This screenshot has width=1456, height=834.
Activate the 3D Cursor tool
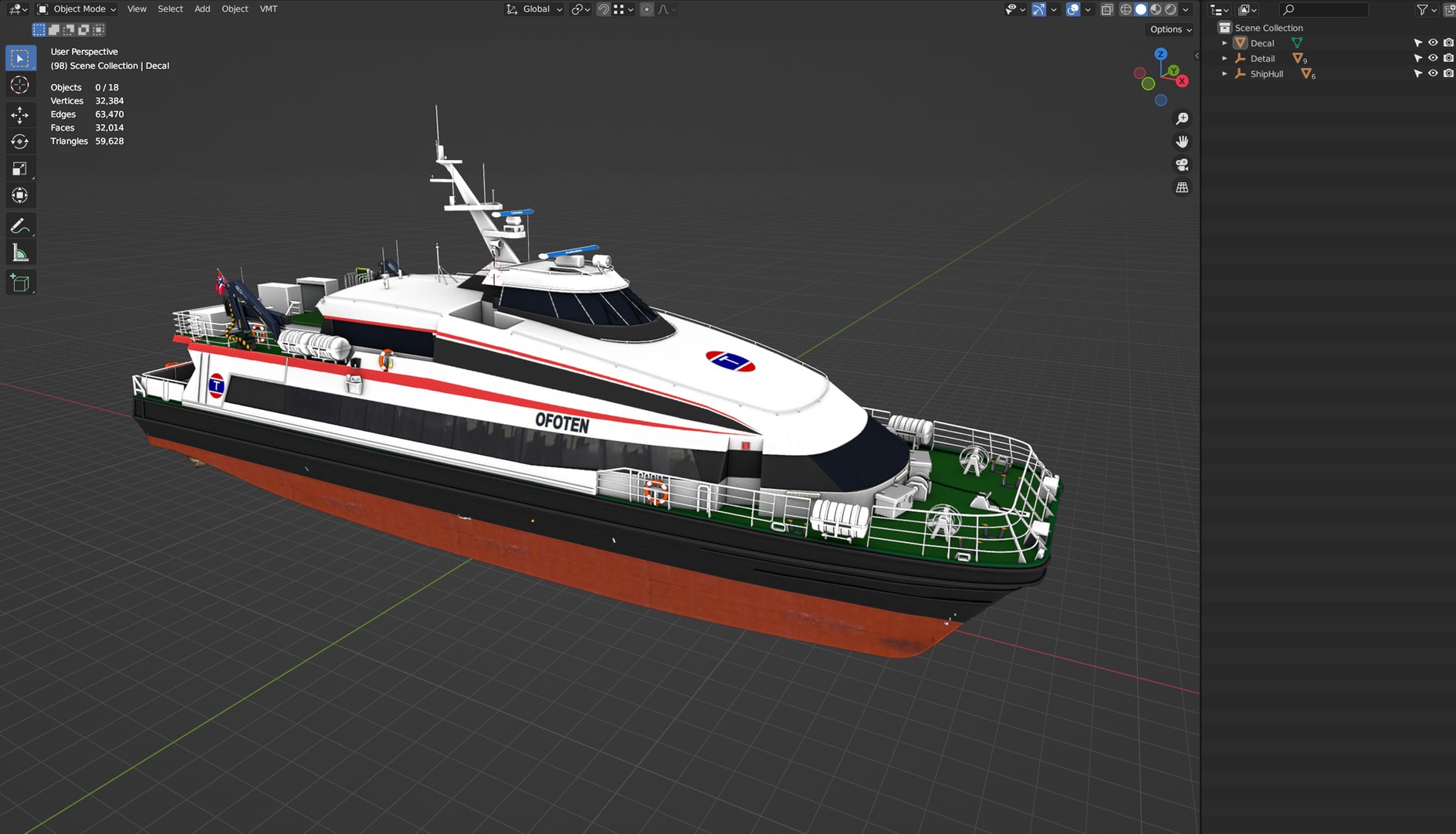(20, 85)
